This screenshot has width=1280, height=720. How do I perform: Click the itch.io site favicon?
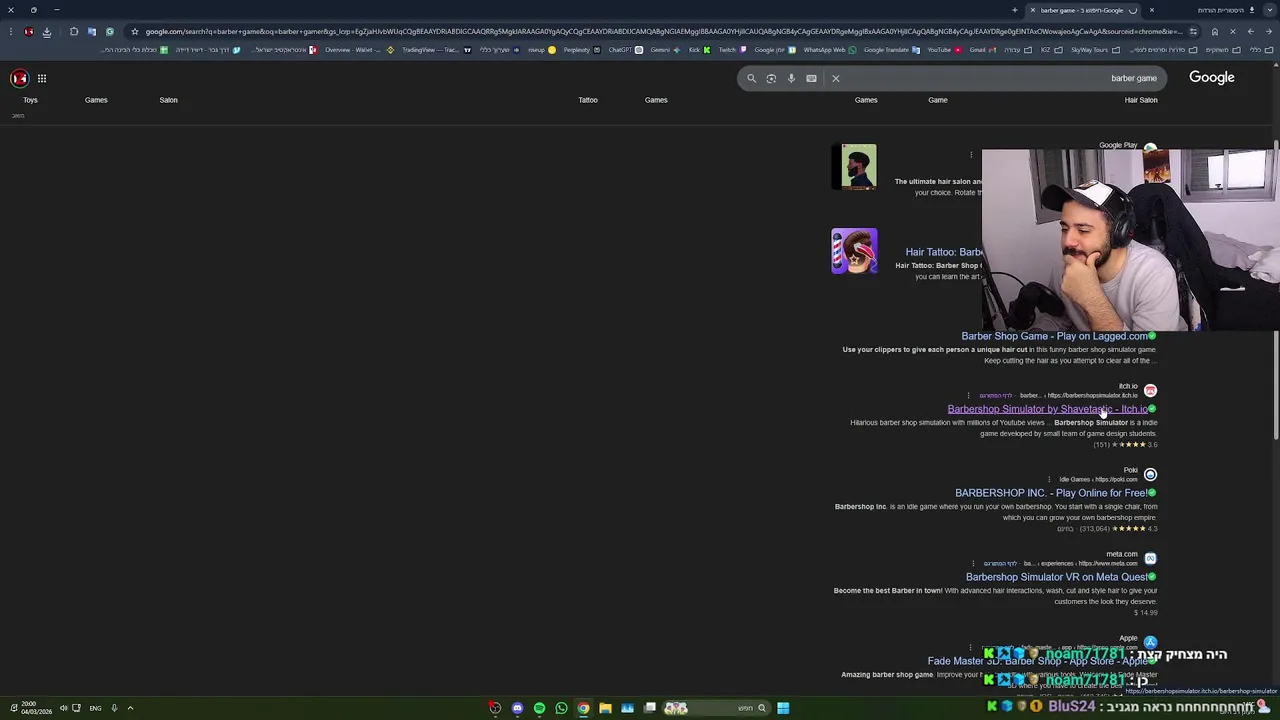point(1150,390)
